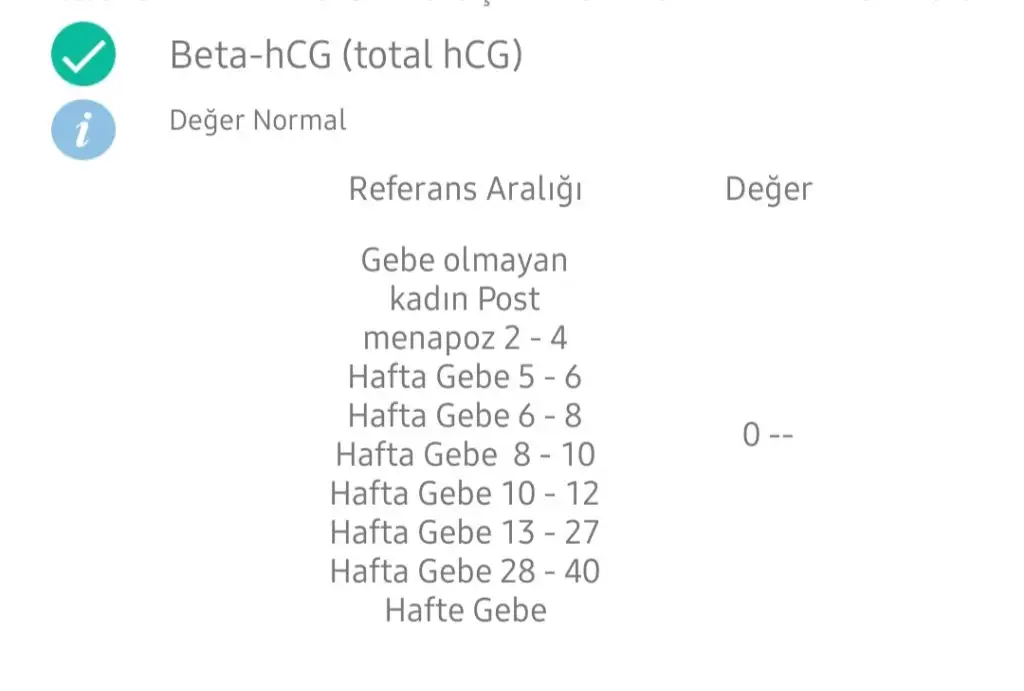Viewport: 1024px width, 691px height.
Task: Tap the cut-off text row at the top
Action: [x=512, y=2]
